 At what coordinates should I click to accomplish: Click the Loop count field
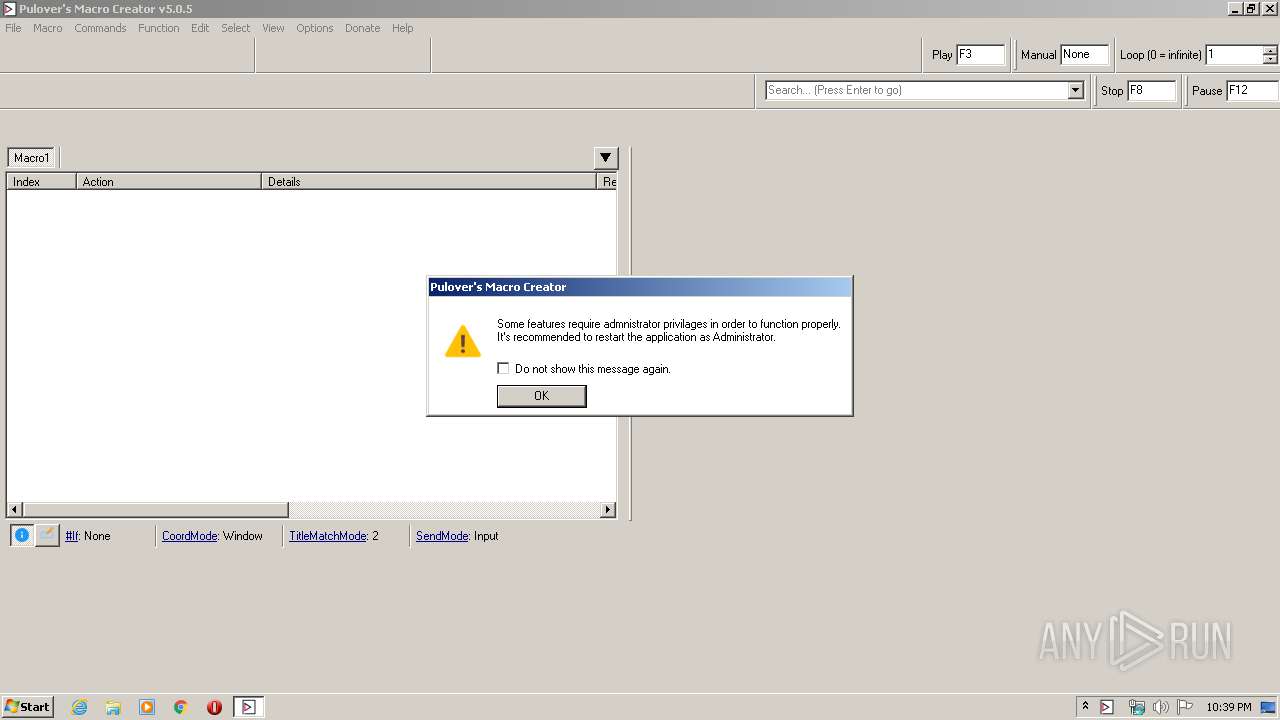tap(1234, 55)
